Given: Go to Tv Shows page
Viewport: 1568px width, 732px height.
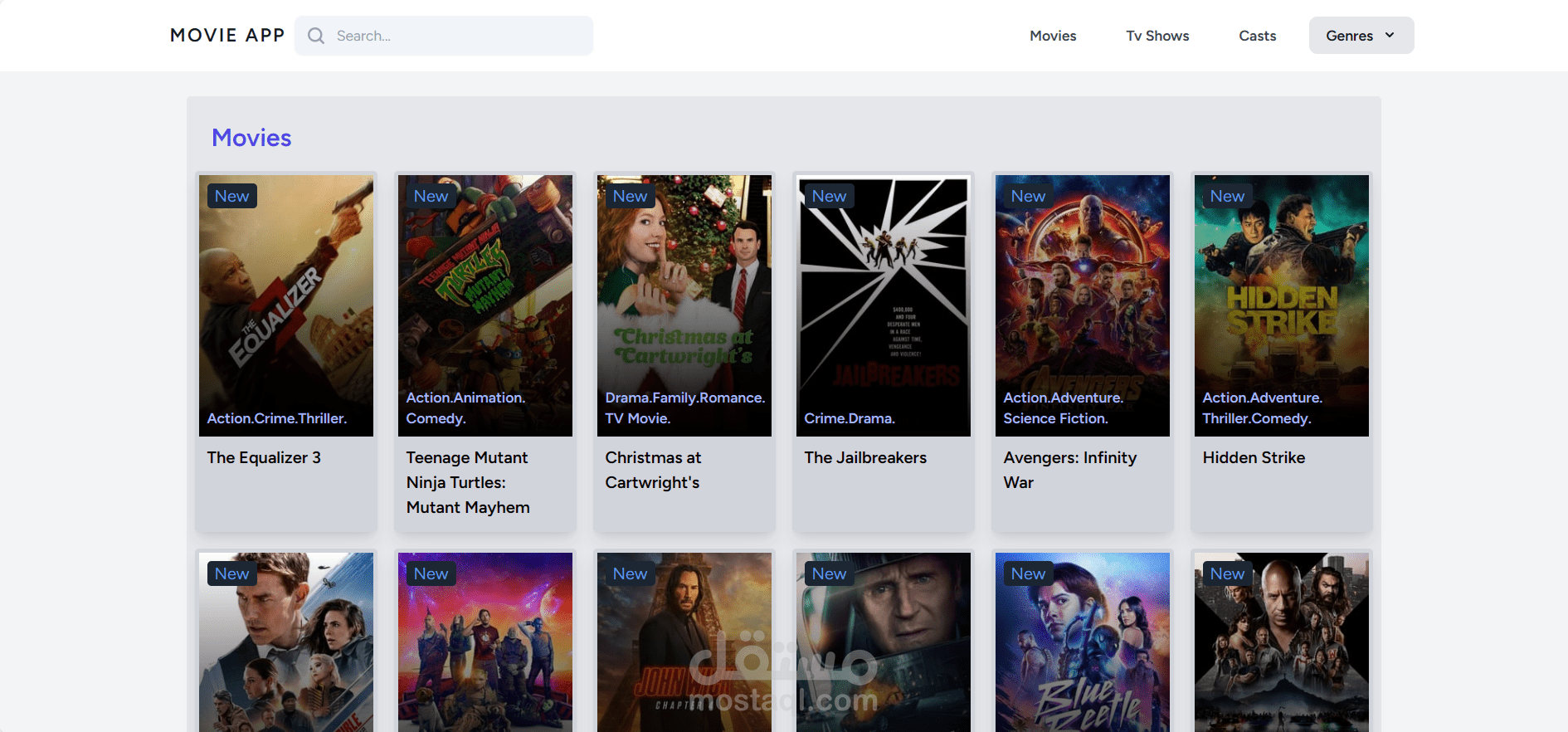Looking at the screenshot, I should tap(1157, 36).
